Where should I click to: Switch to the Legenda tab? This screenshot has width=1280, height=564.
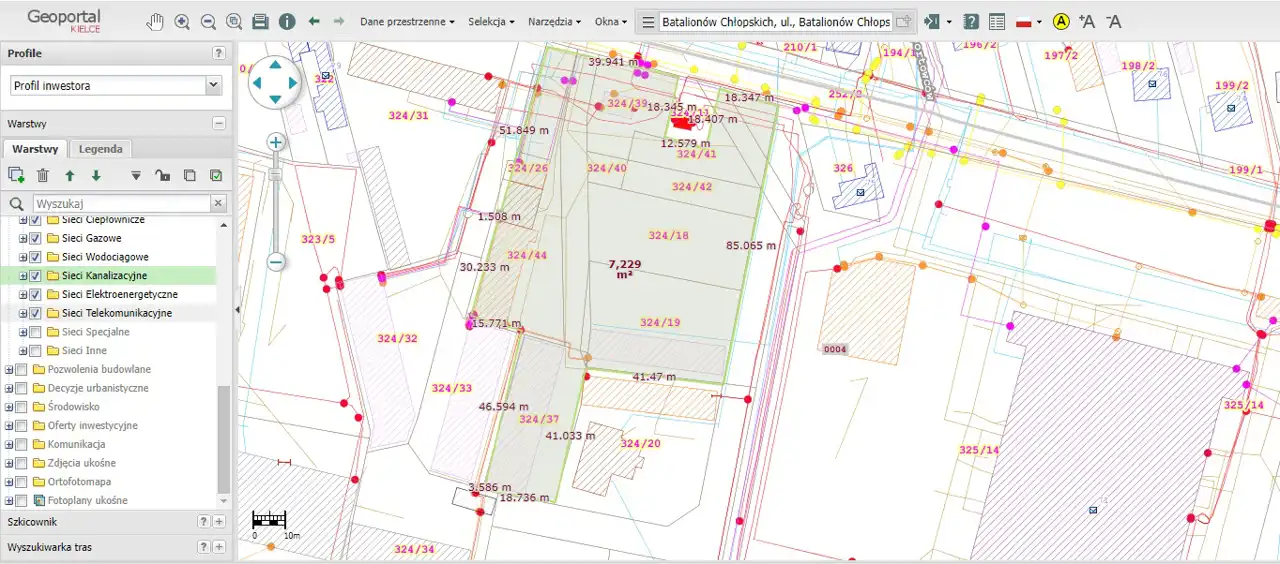101,149
